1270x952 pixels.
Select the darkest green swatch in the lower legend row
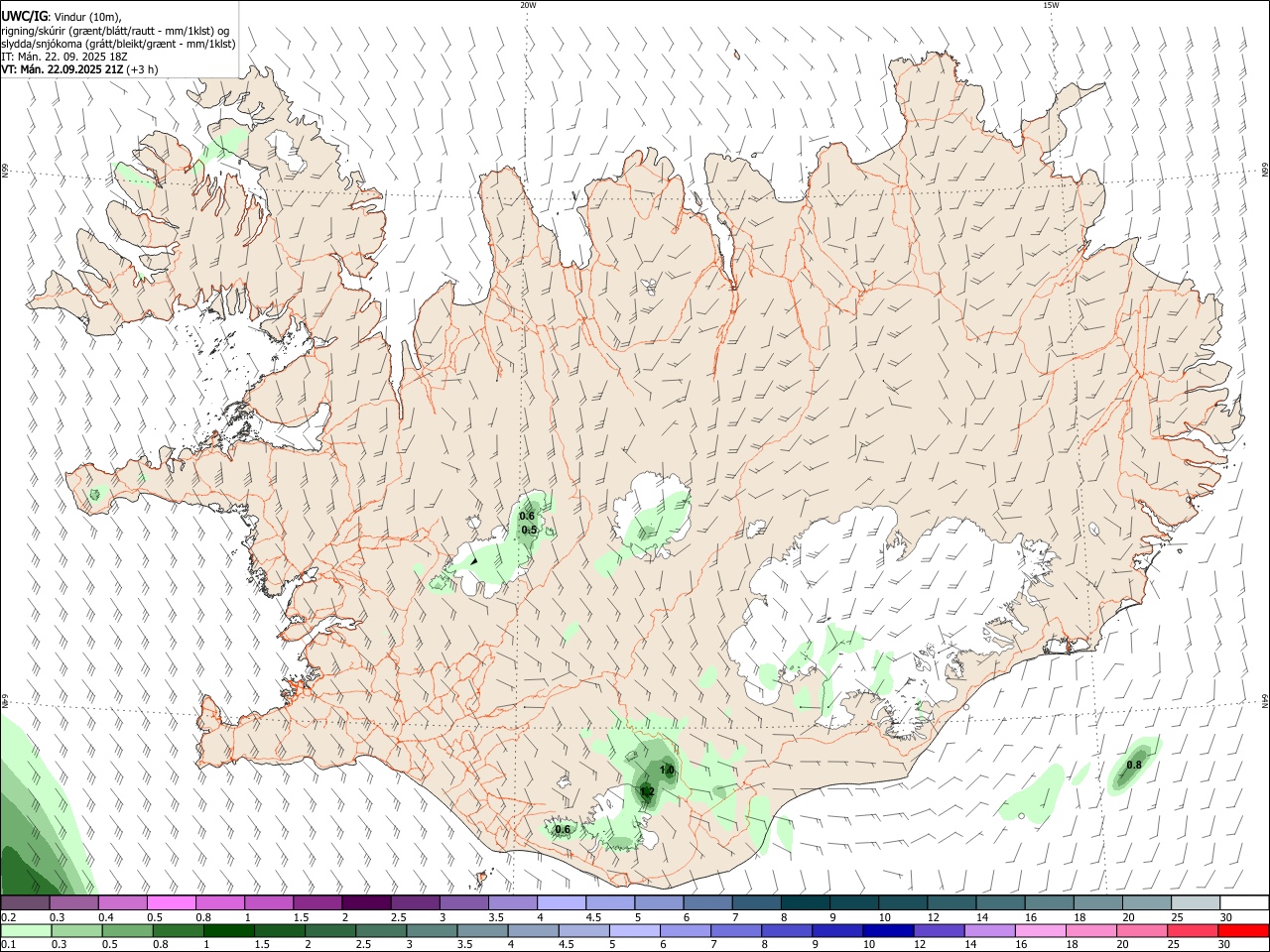point(229,930)
